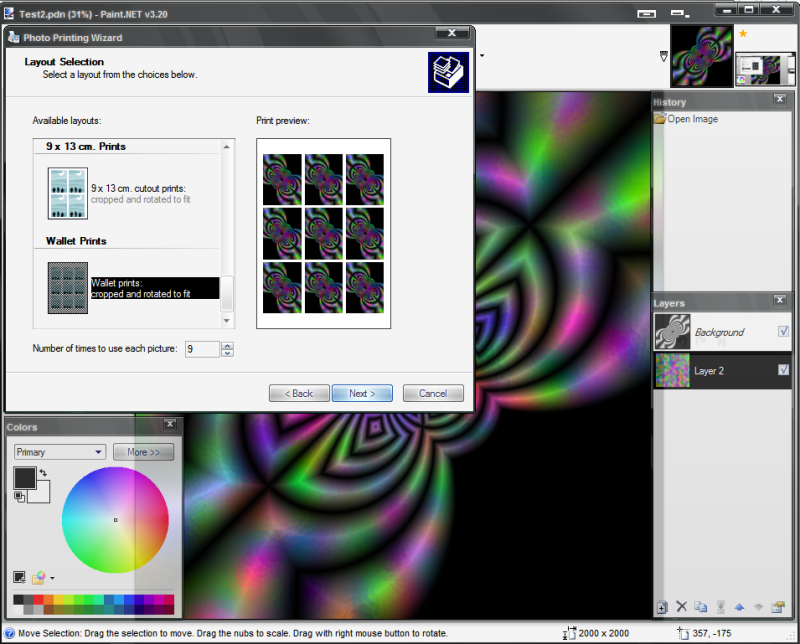Image resolution: width=800 pixels, height=644 pixels.
Task: Increase number of times spinner up arrow
Action: (227, 345)
